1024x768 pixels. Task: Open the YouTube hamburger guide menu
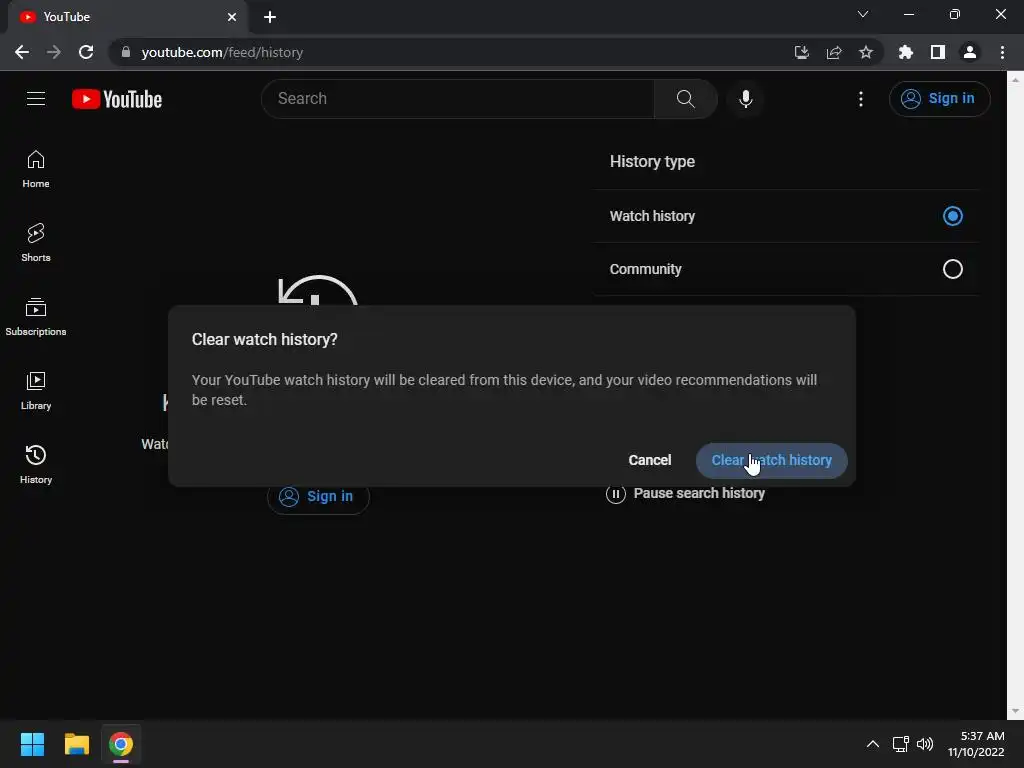coord(36,99)
